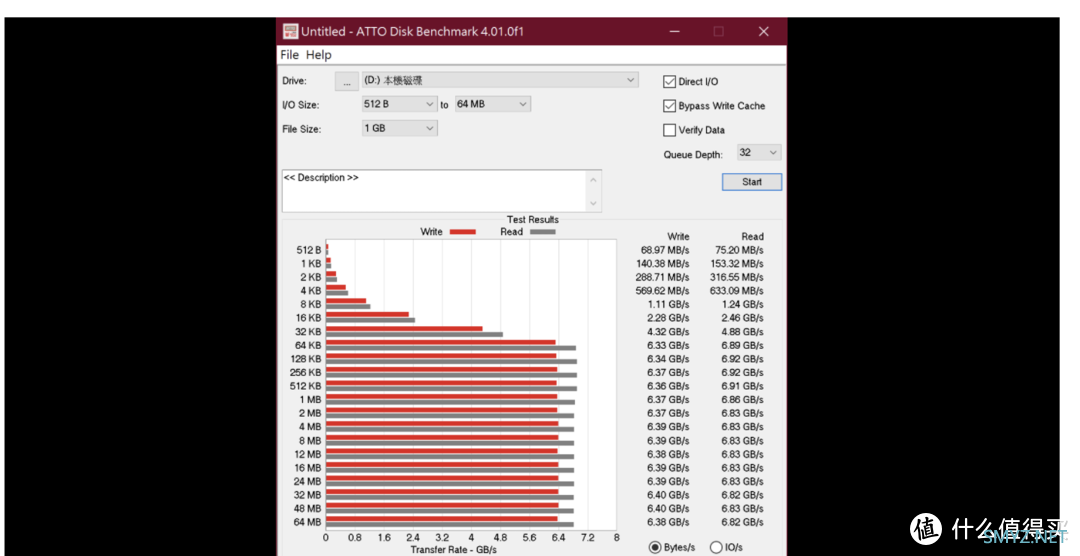Screen dimensions: 1080x556
Task: Click the red Write legend swatch
Action: [463, 232]
